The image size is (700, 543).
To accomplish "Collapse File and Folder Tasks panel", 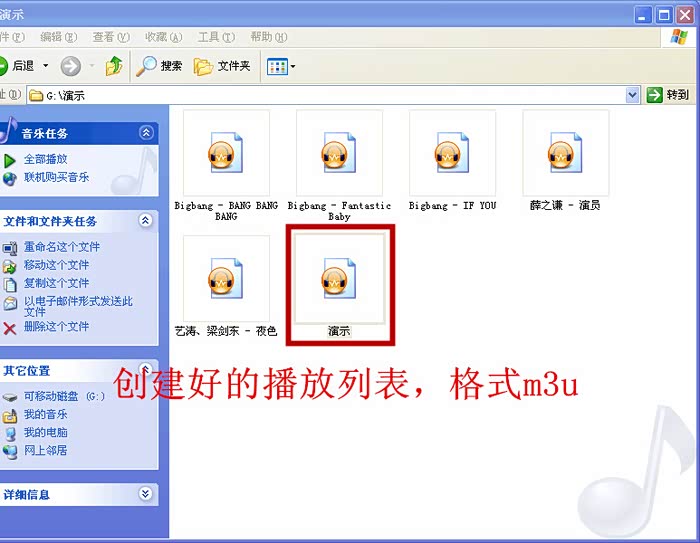I will click(146, 220).
